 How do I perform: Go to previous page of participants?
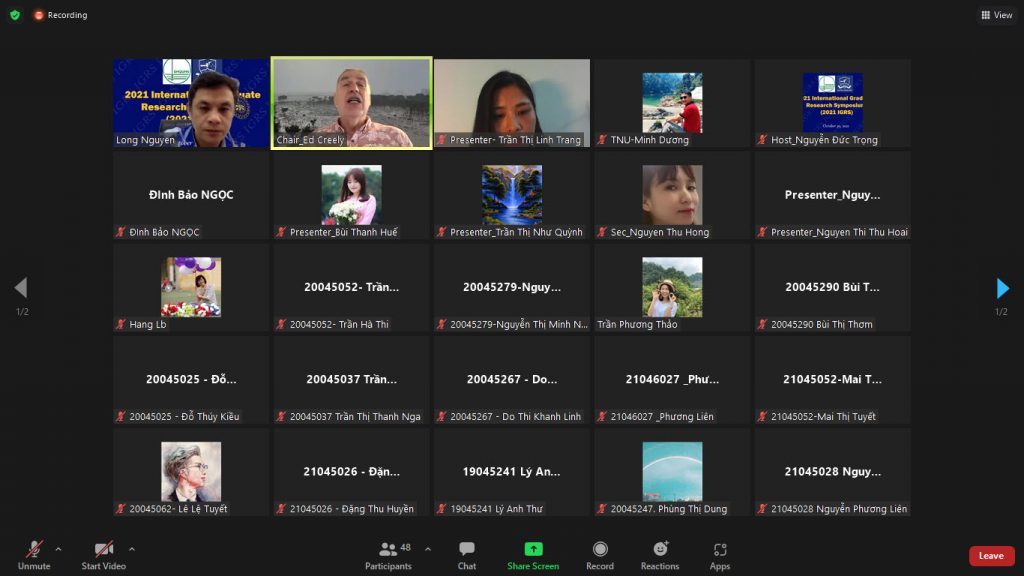point(21,288)
